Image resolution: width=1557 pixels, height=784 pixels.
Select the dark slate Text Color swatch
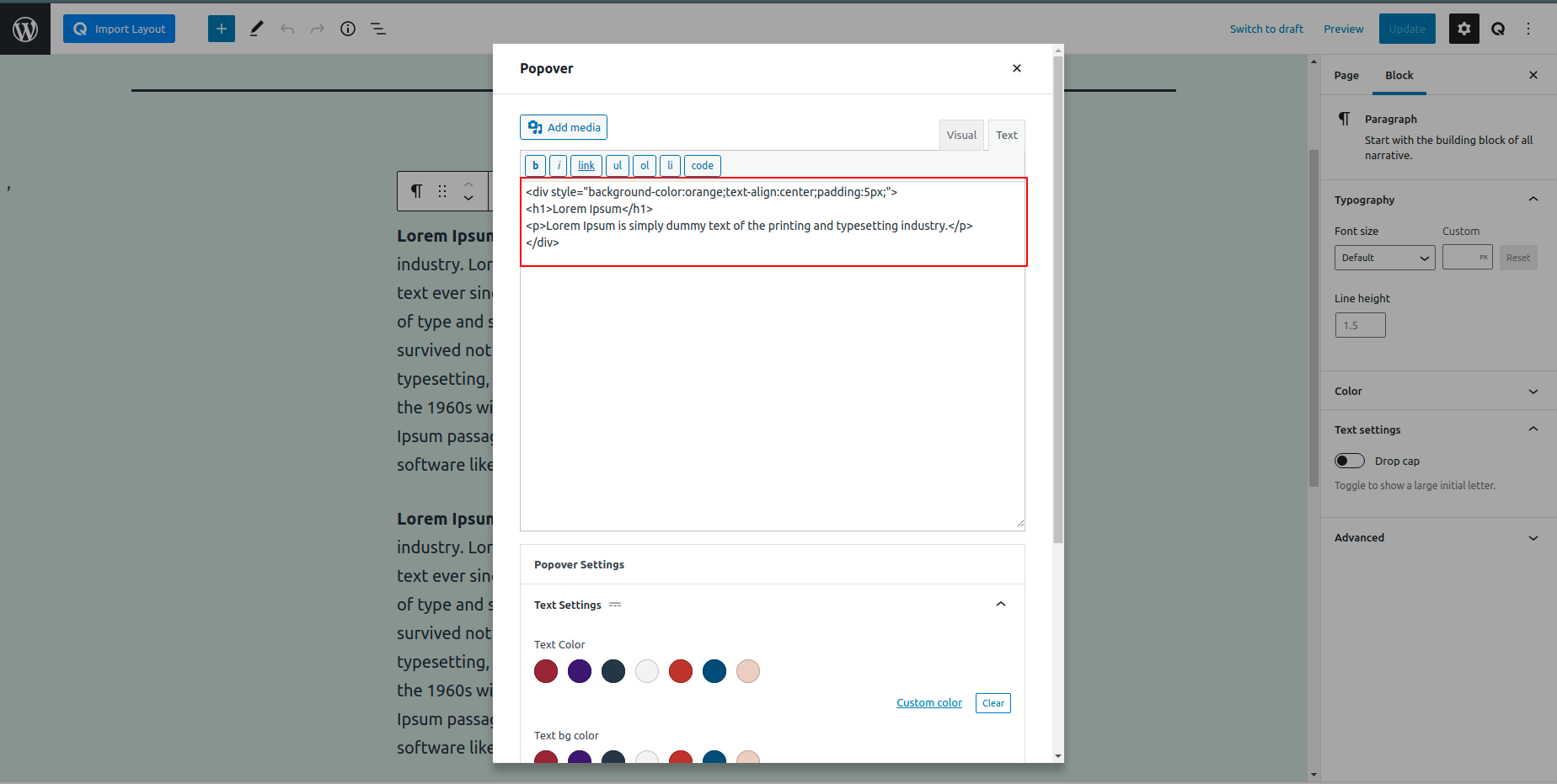pyautogui.click(x=613, y=671)
